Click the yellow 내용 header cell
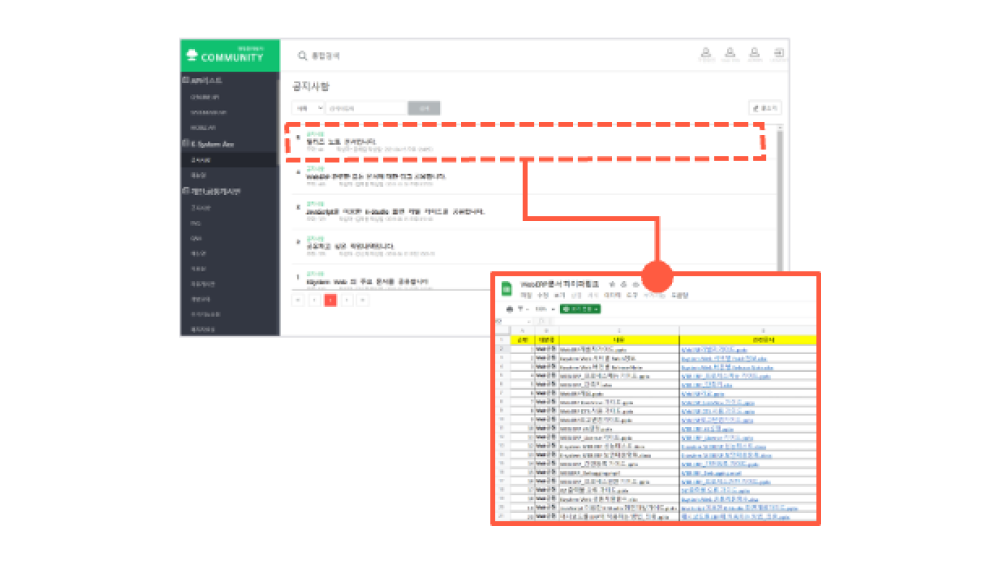This screenshot has width=1000, height=562. [619, 340]
